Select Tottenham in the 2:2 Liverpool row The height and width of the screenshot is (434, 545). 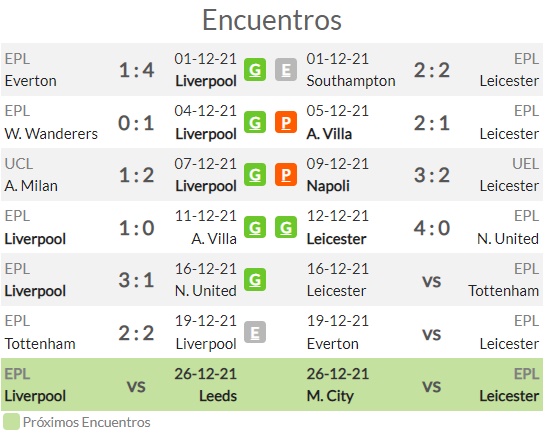[40, 344]
